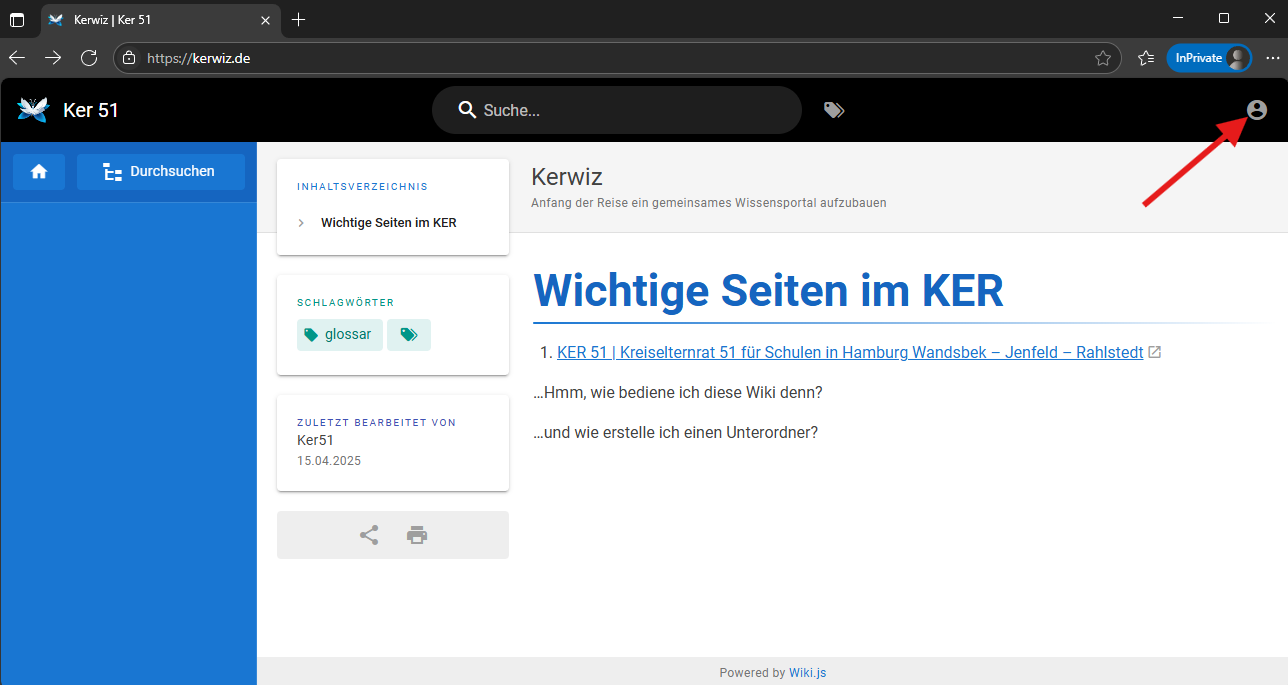The height and width of the screenshot is (685, 1288).
Task: Open the KER 51 Kreiselternrat link
Action: coord(849,352)
